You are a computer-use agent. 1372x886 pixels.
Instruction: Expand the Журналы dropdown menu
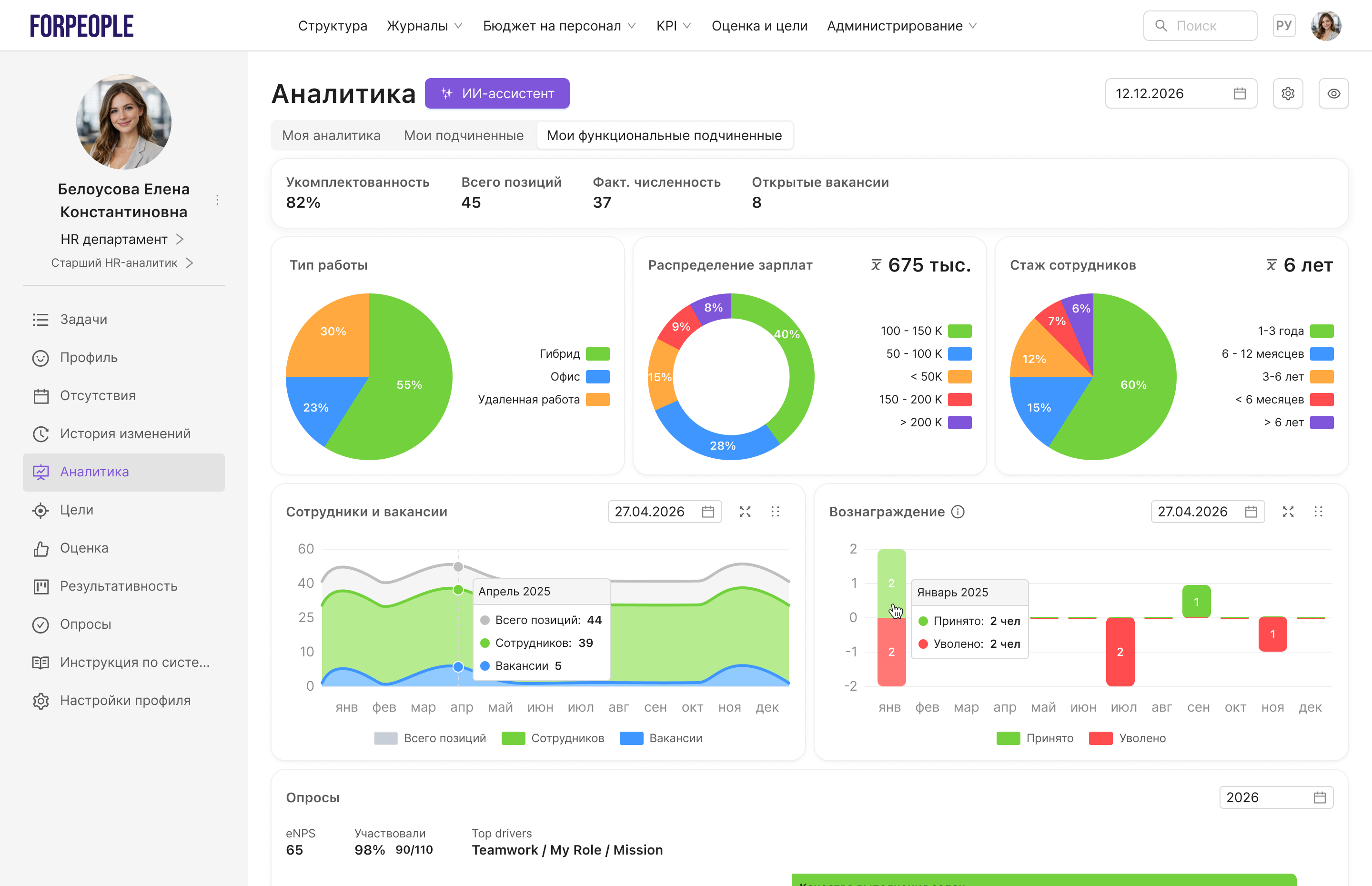[424, 26]
